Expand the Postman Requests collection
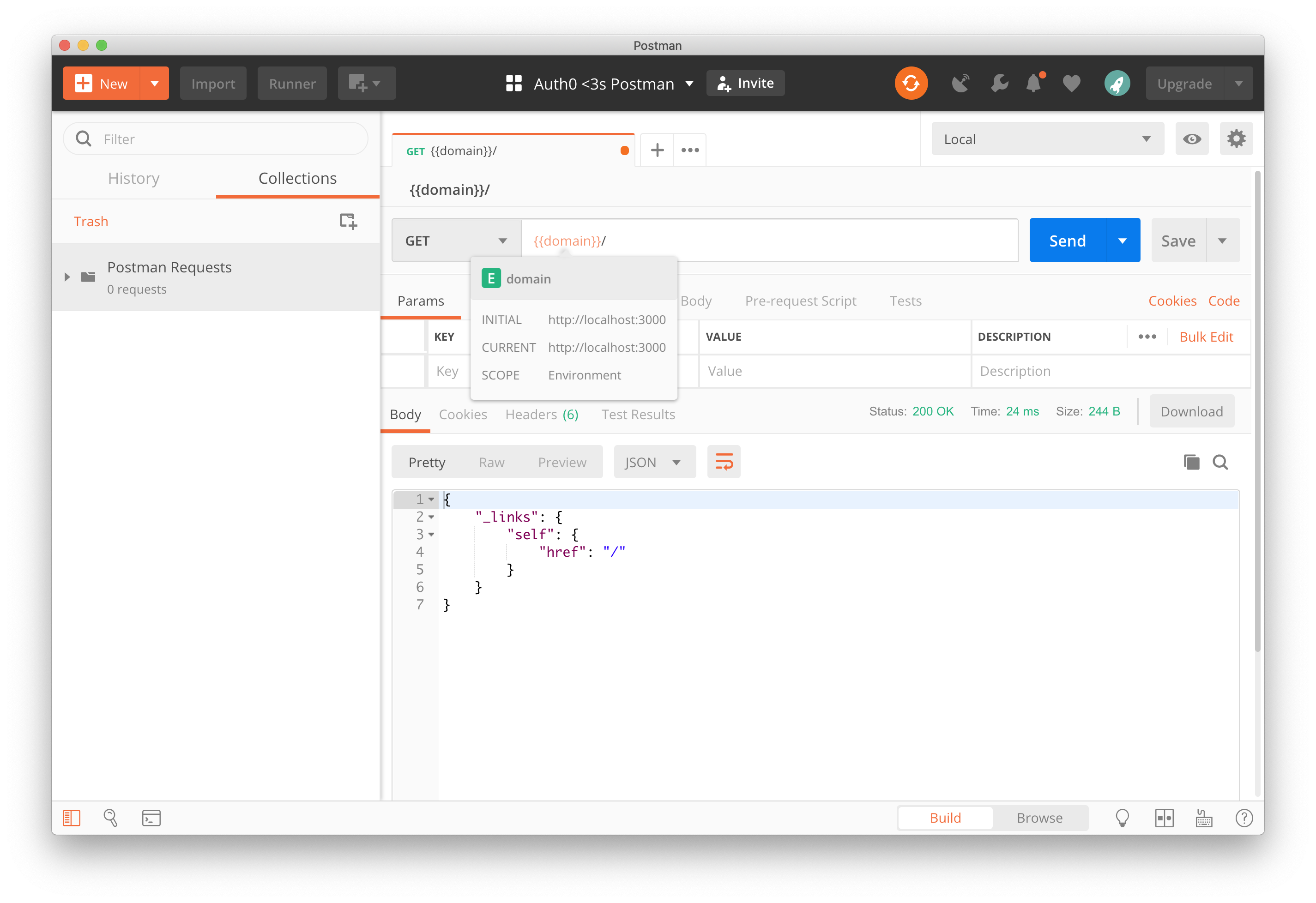 point(67,277)
